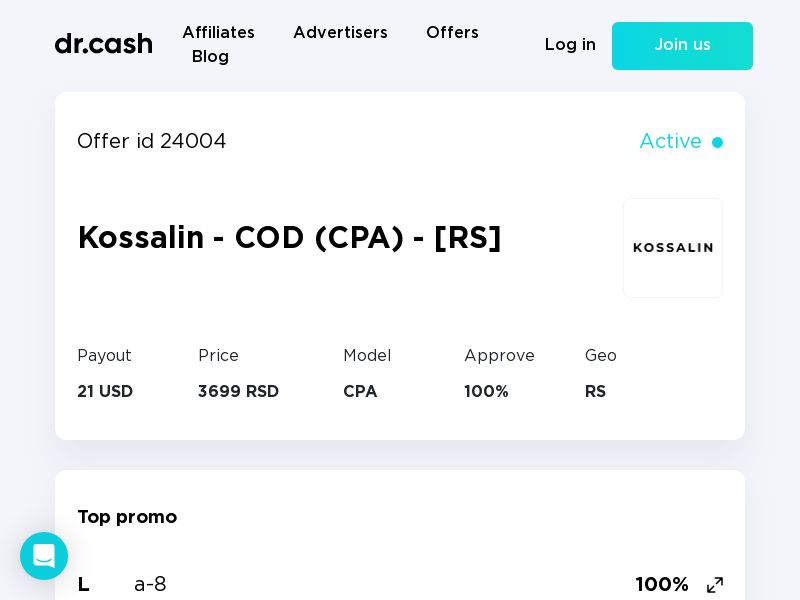
Task: Visit the Blog link
Action: click(210, 56)
